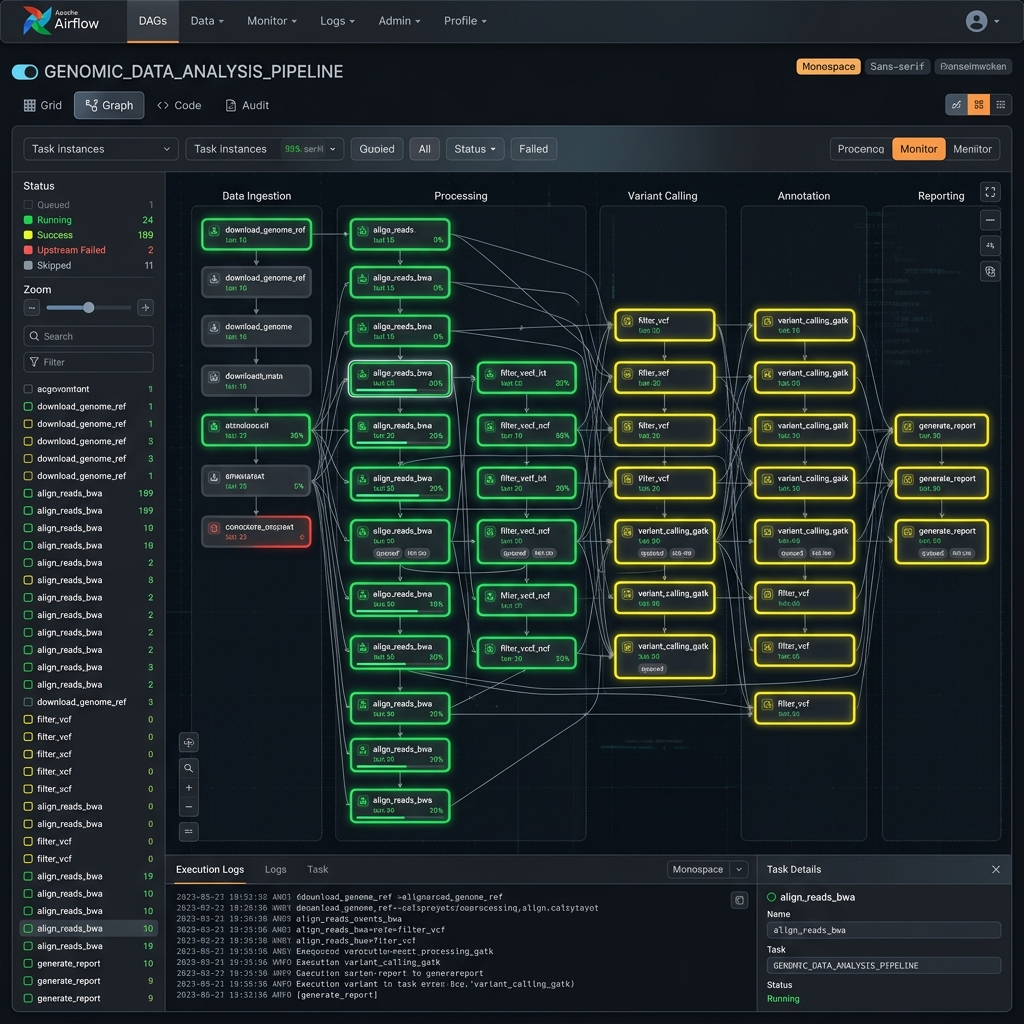Click the Apache Airflow logo
Screen dimensions: 1024x1024
point(60,20)
